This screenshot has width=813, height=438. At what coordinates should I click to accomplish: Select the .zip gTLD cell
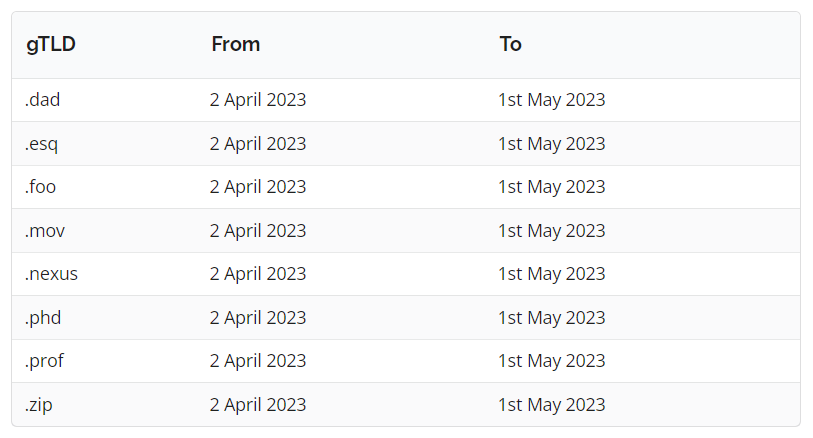(x=41, y=405)
